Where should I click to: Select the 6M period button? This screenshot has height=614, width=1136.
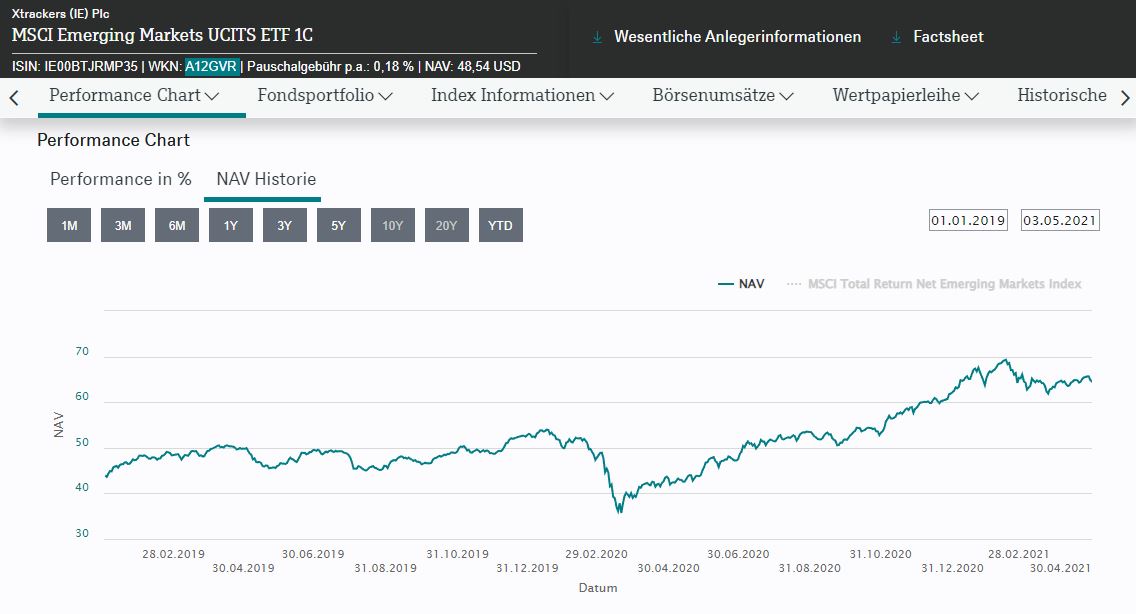[177, 225]
